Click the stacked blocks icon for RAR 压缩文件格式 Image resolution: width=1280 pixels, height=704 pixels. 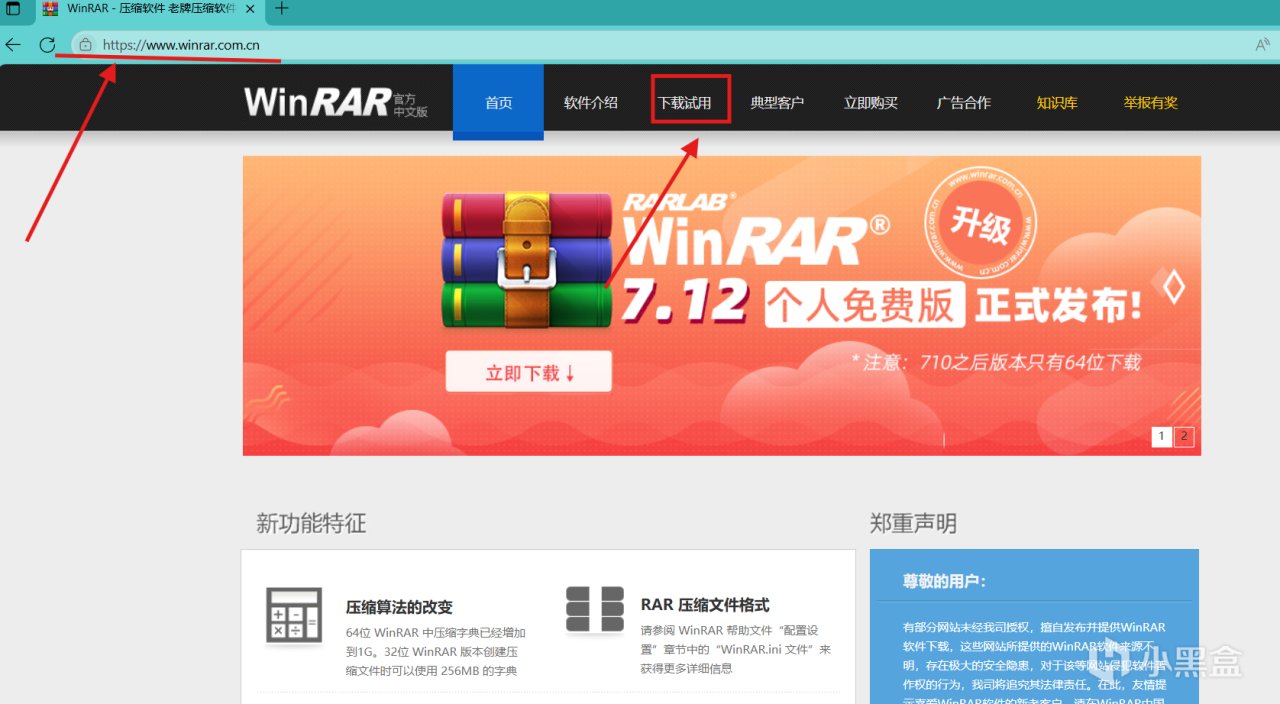click(x=595, y=609)
